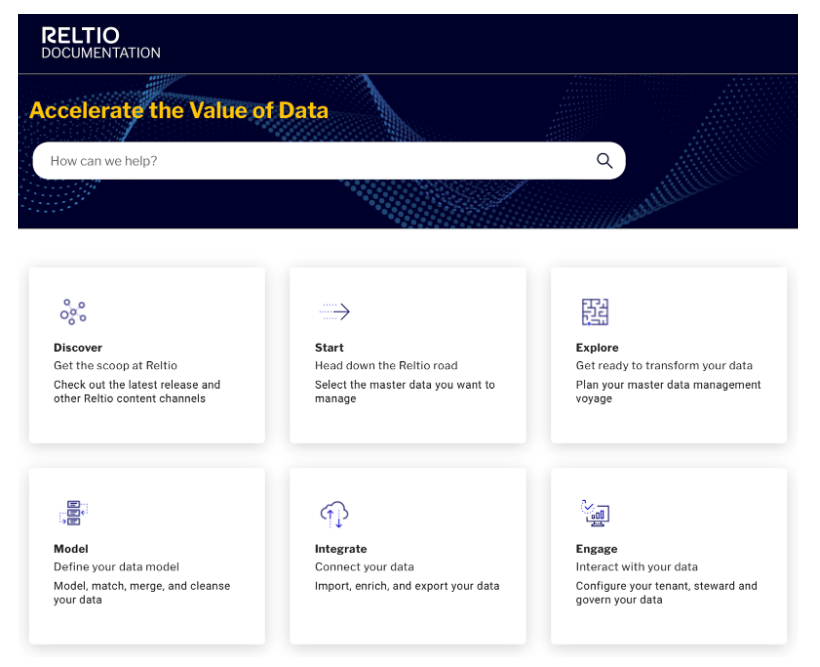
Task: Open the Discover heading link
Action: [78, 348]
